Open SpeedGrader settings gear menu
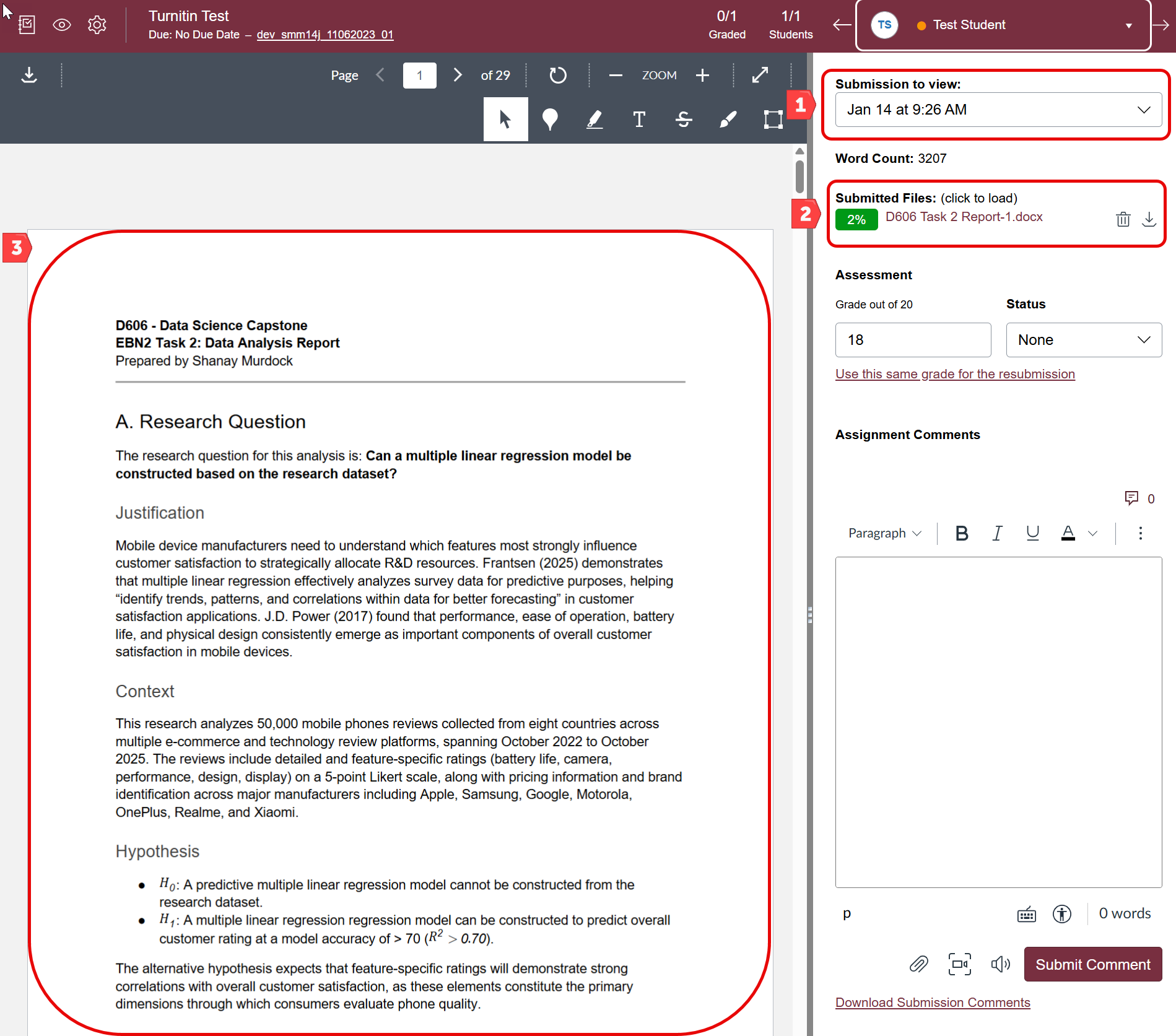The width and height of the screenshot is (1176, 1036). coord(97,25)
